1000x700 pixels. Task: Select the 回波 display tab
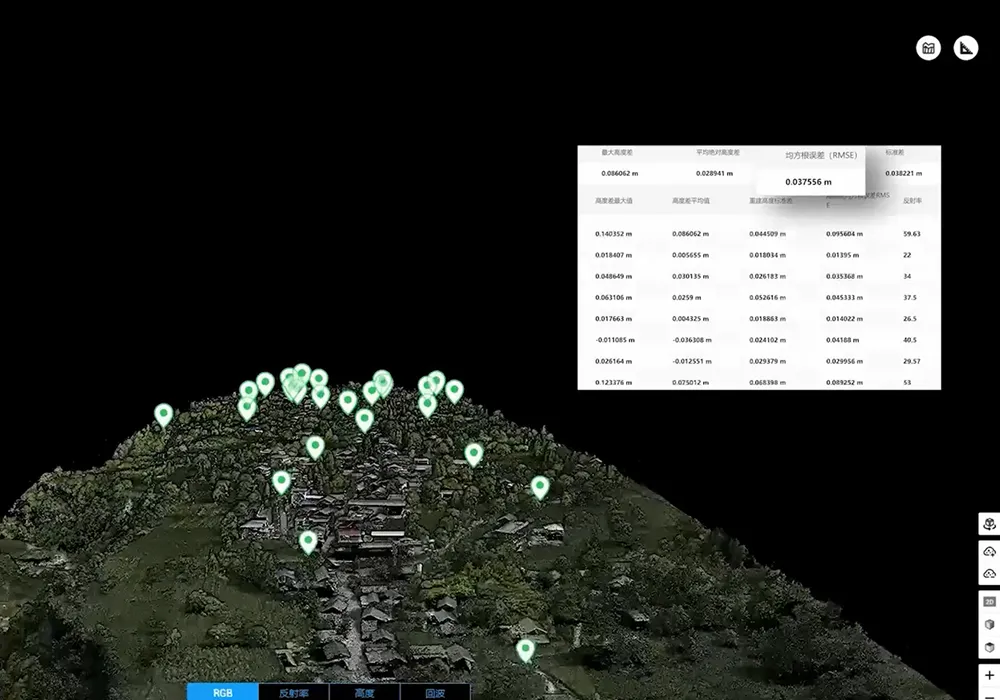pyautogui.click(x=435, y=692)
